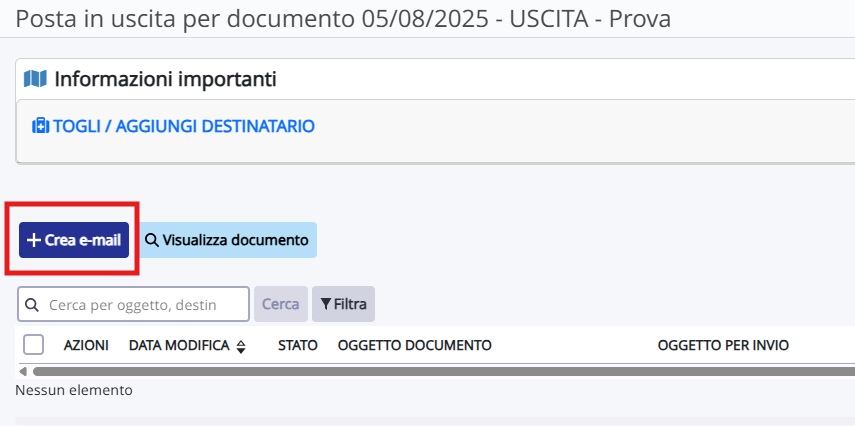Create a new e-mail with Crea e-mail

click(74, 240)
